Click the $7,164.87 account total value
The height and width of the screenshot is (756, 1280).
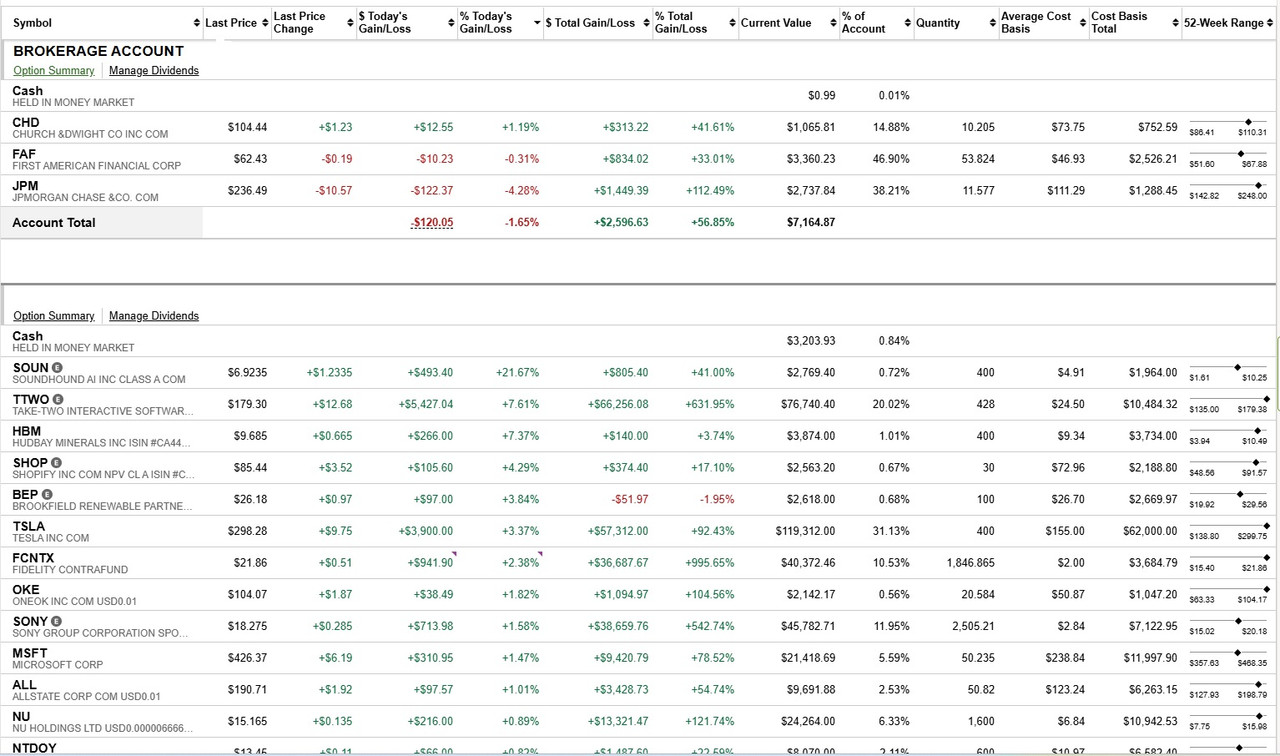[811, 222]
